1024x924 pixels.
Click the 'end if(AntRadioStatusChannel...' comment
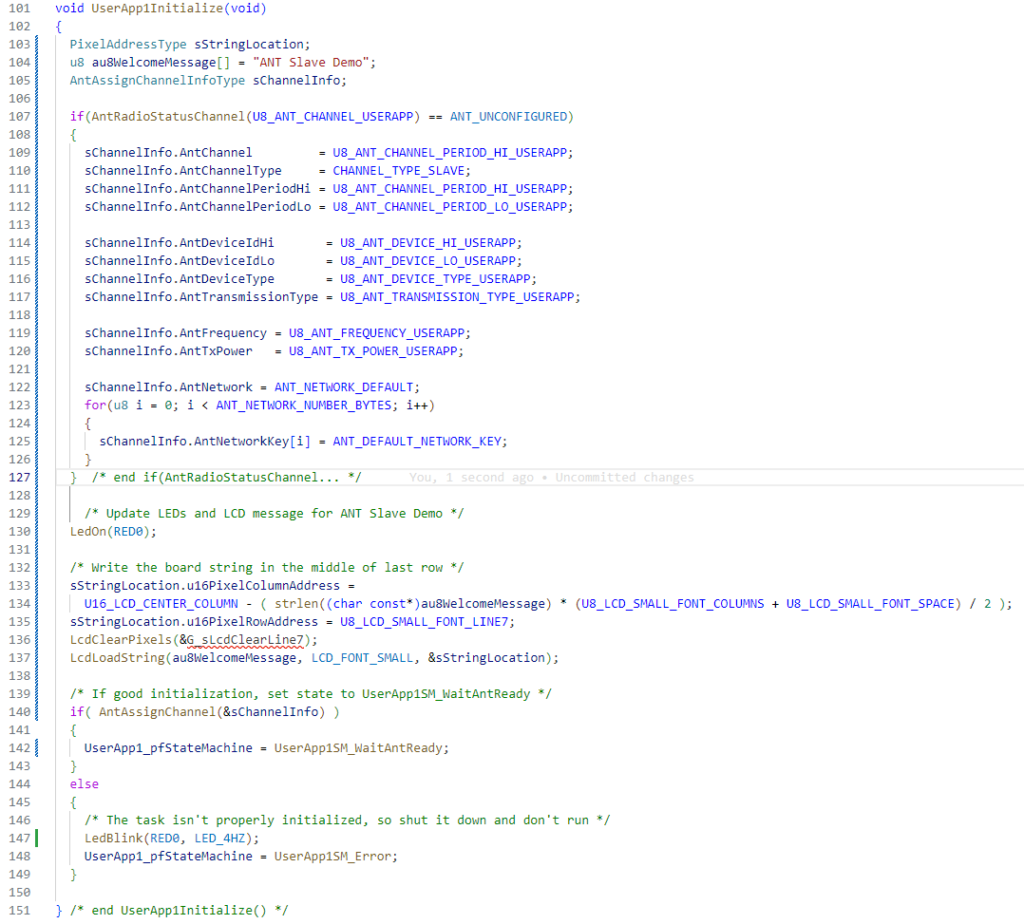(x=227, y=477)
